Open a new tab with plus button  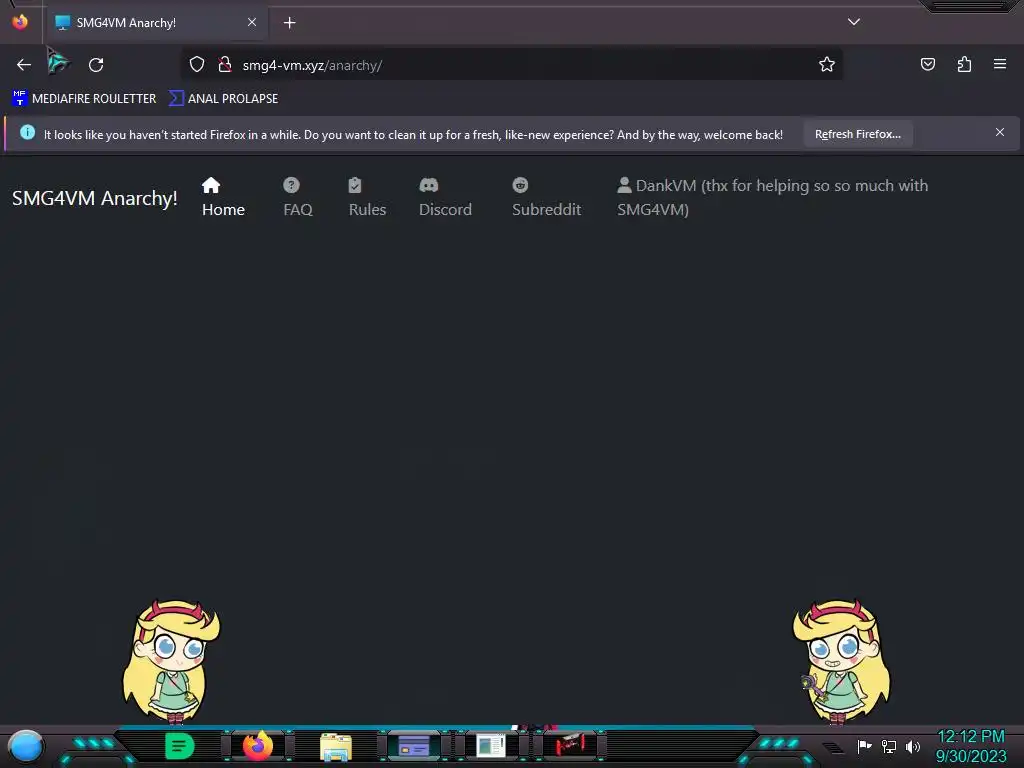click(x=289, y=23)
